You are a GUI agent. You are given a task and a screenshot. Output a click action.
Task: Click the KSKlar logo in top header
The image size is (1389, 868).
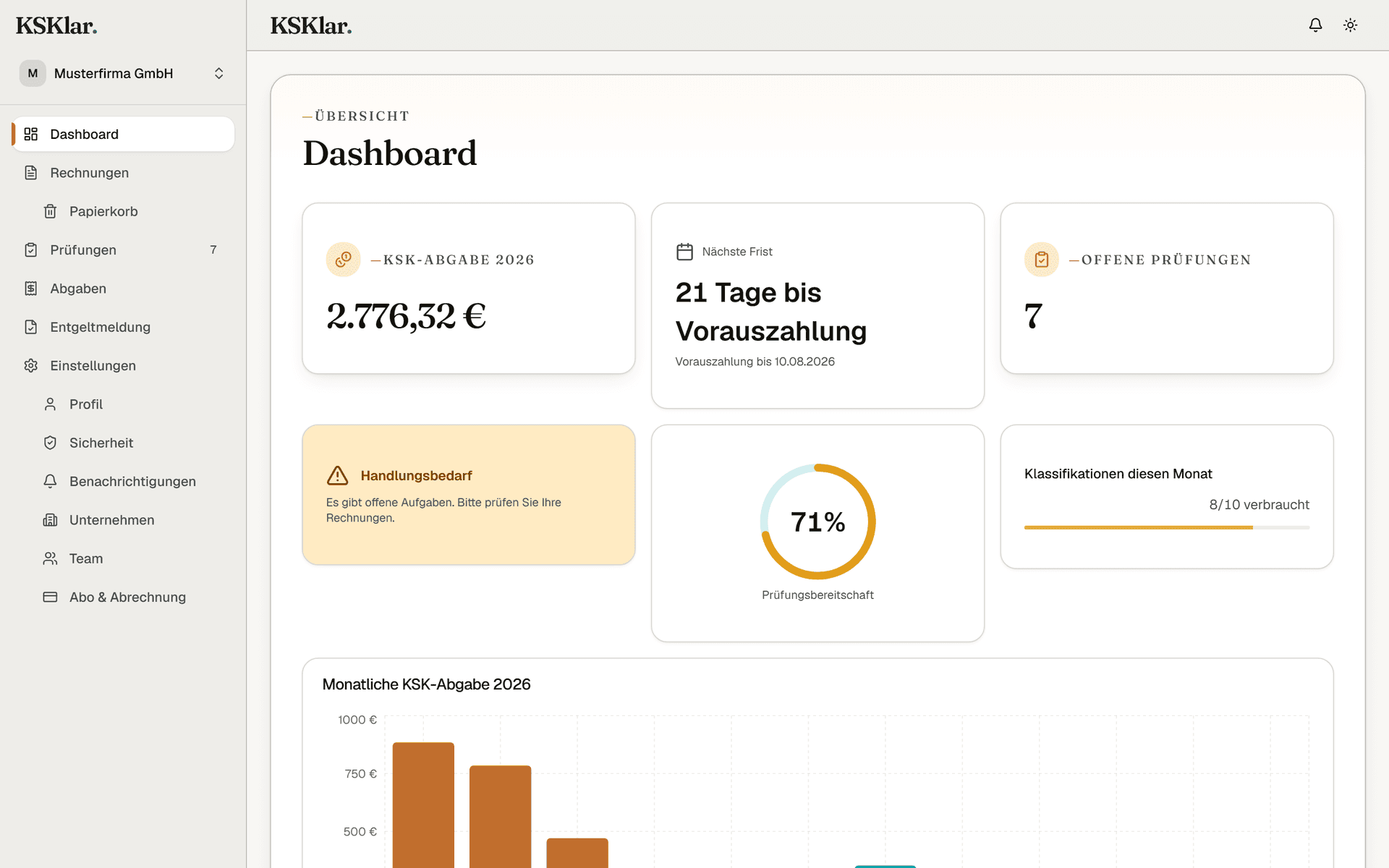pyautogui.click(x=311, y=25)
